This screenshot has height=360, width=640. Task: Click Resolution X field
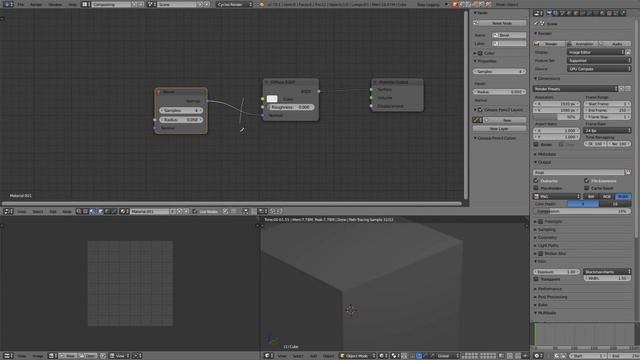click(x=557, y=104)
